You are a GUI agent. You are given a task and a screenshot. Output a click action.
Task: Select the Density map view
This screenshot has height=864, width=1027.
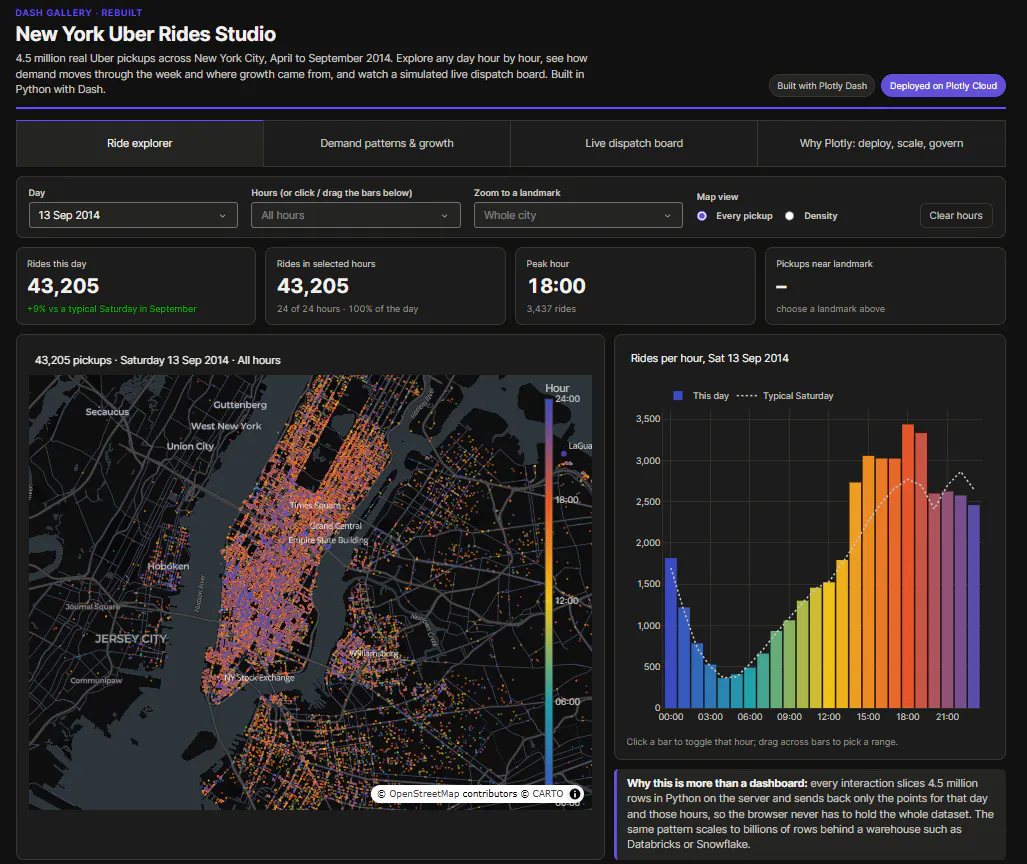pos(789,216)
